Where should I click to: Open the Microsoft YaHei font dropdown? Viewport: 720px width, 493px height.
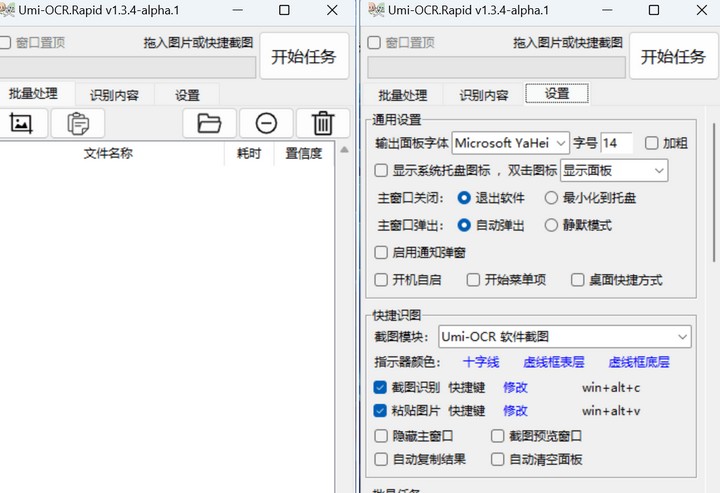click(510, 143)
